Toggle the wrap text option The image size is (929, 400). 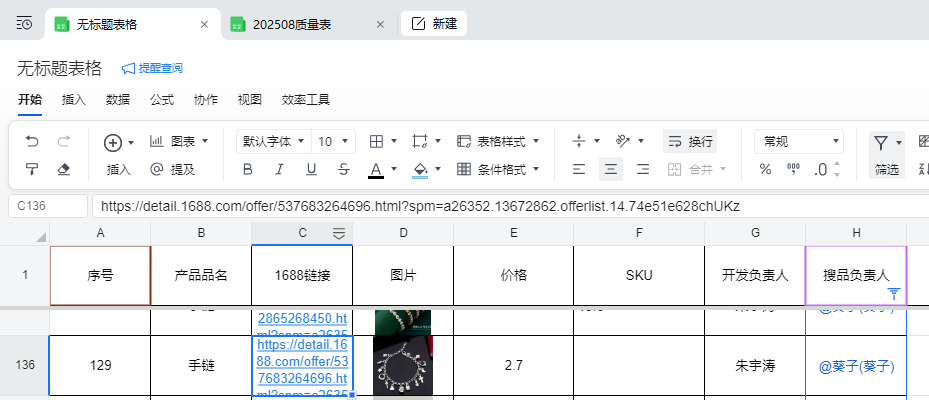690,142
